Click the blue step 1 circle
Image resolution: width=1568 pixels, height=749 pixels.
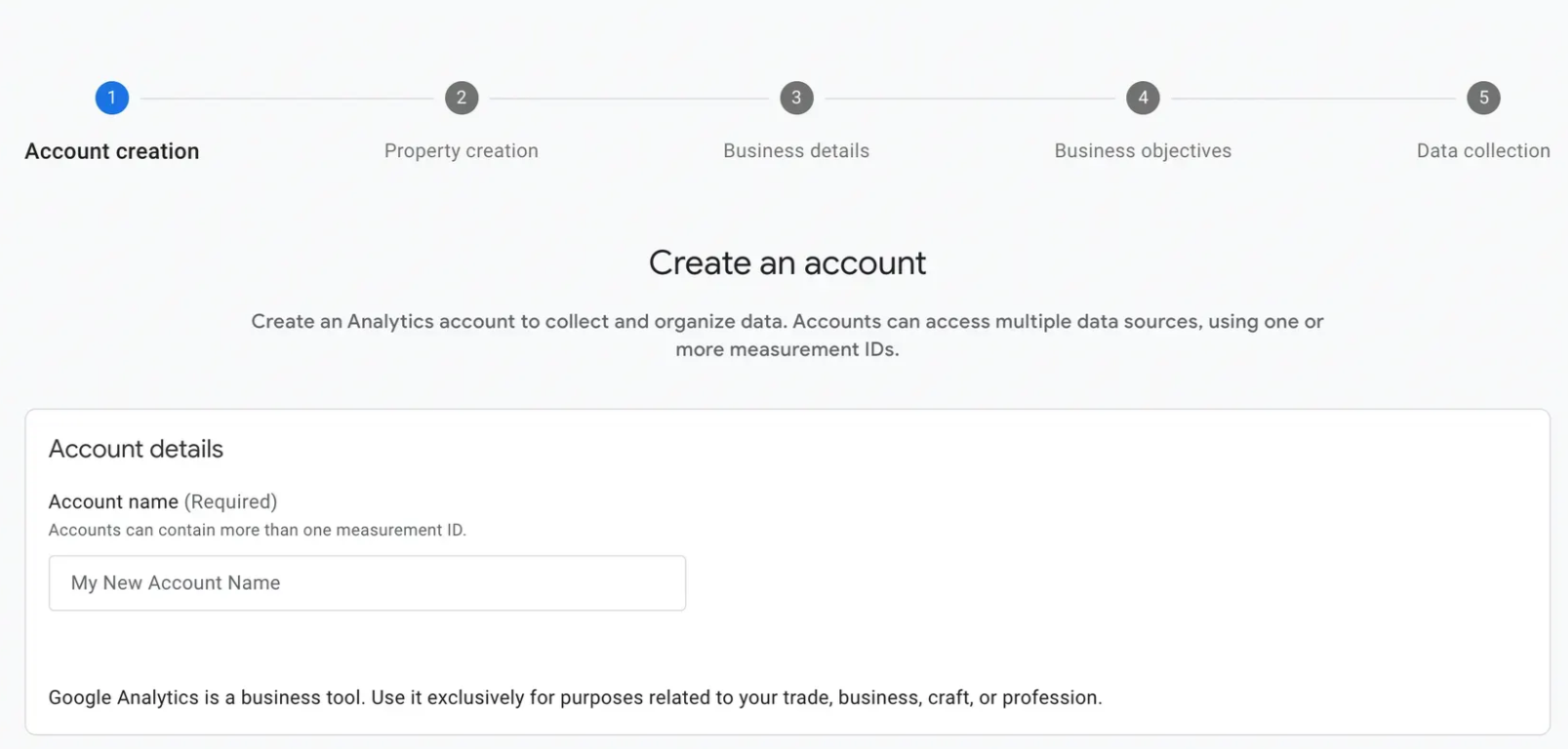click(111, 98)
